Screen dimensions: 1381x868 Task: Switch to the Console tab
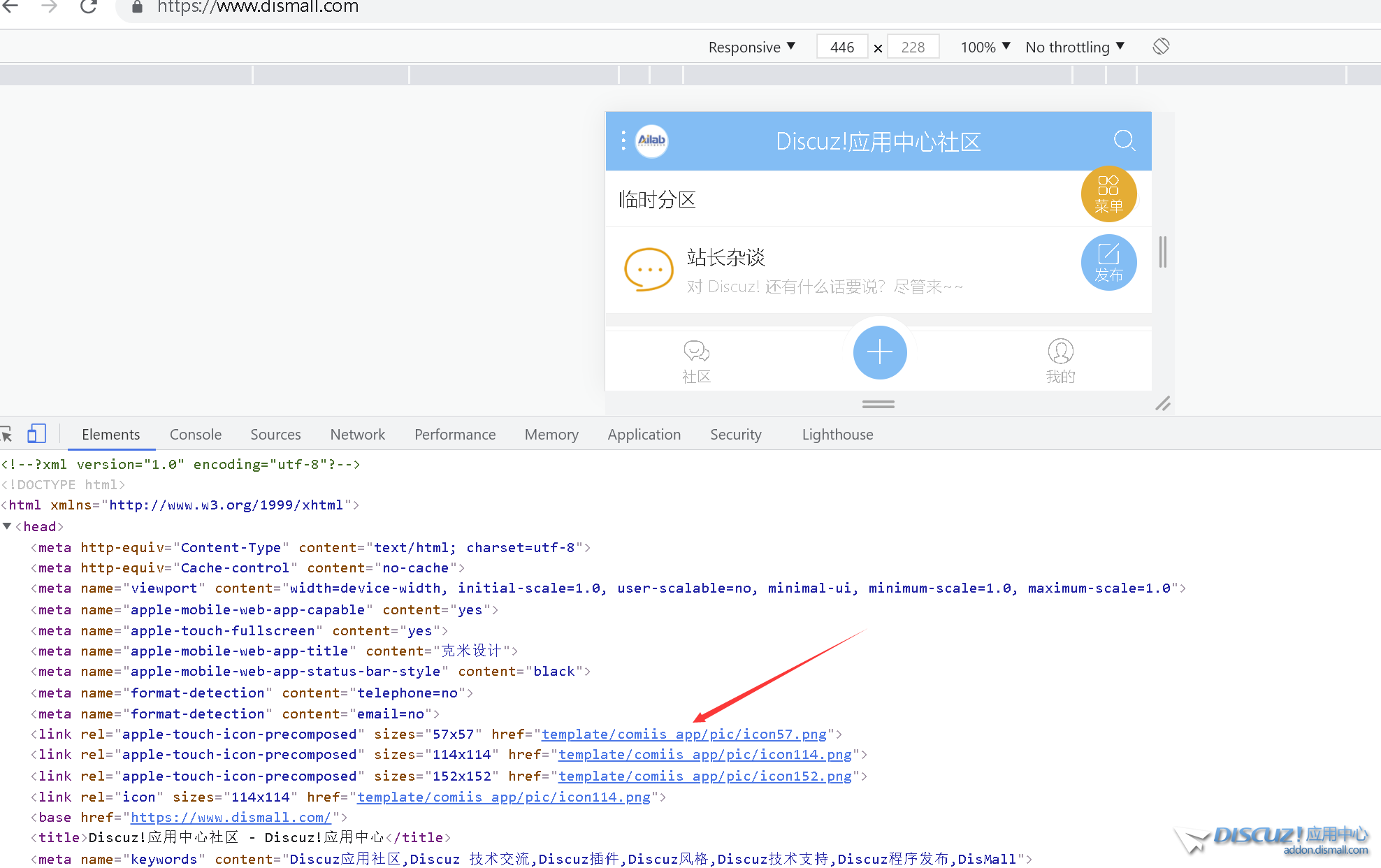click(196, 434)
